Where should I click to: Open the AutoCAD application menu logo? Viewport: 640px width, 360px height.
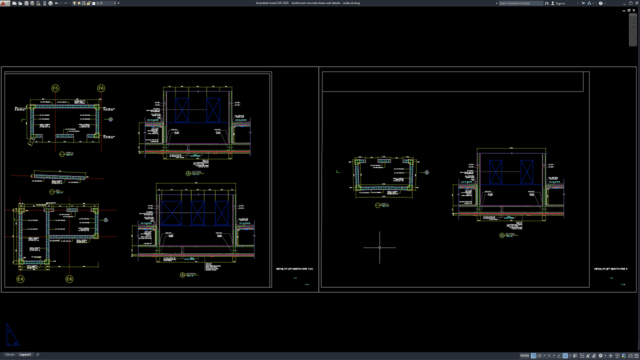(4, 3)
